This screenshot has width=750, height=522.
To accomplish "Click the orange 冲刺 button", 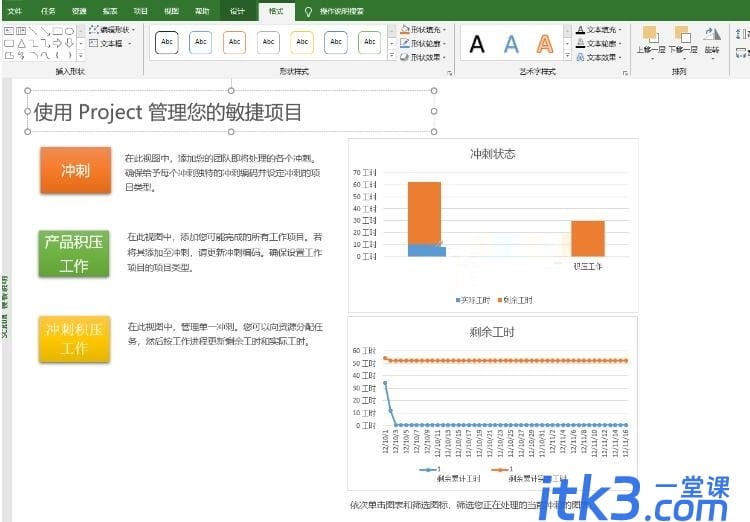I will coord(76,170).
